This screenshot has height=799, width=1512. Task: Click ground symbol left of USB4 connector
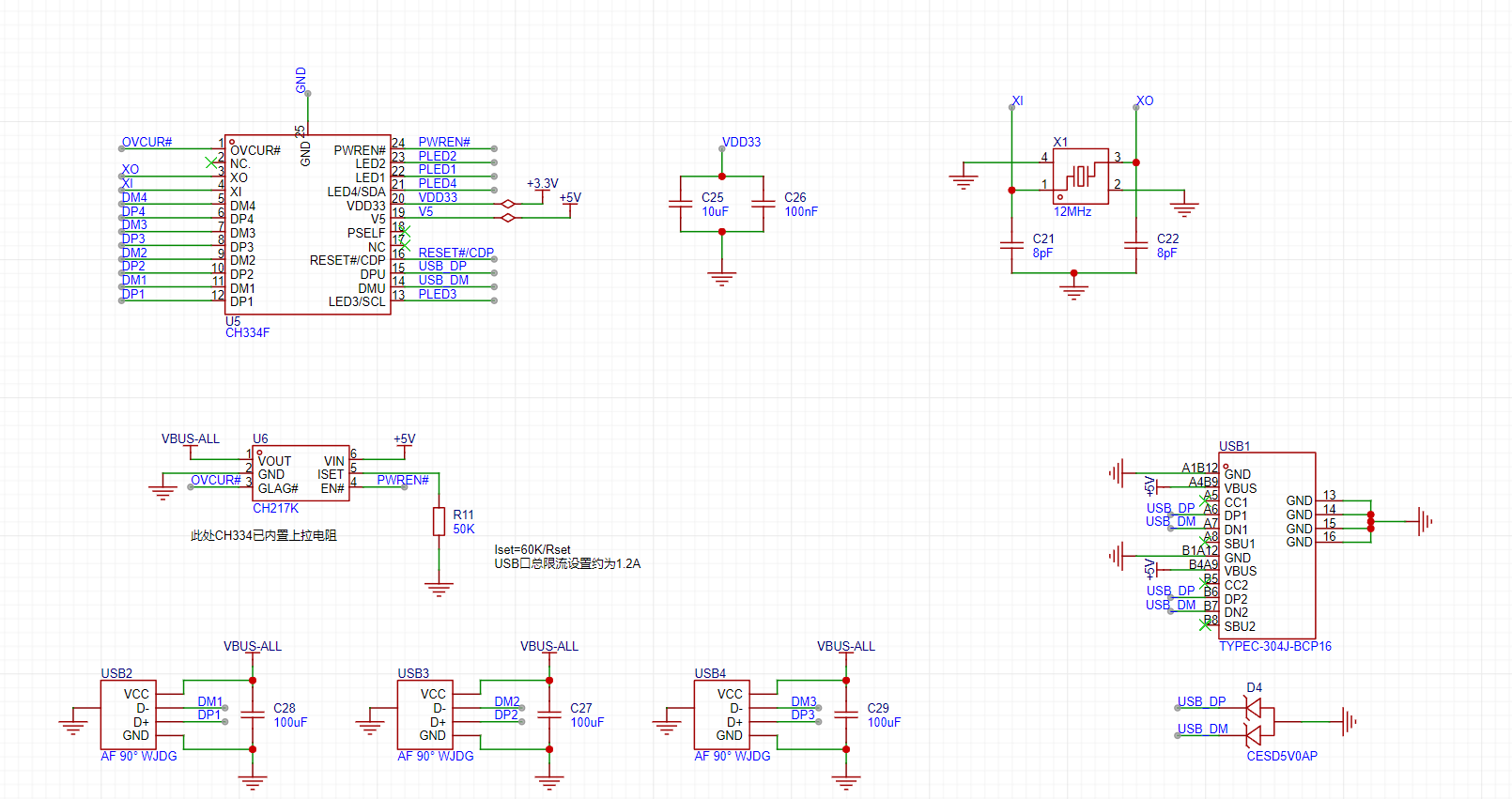click(x=667, y=726)
